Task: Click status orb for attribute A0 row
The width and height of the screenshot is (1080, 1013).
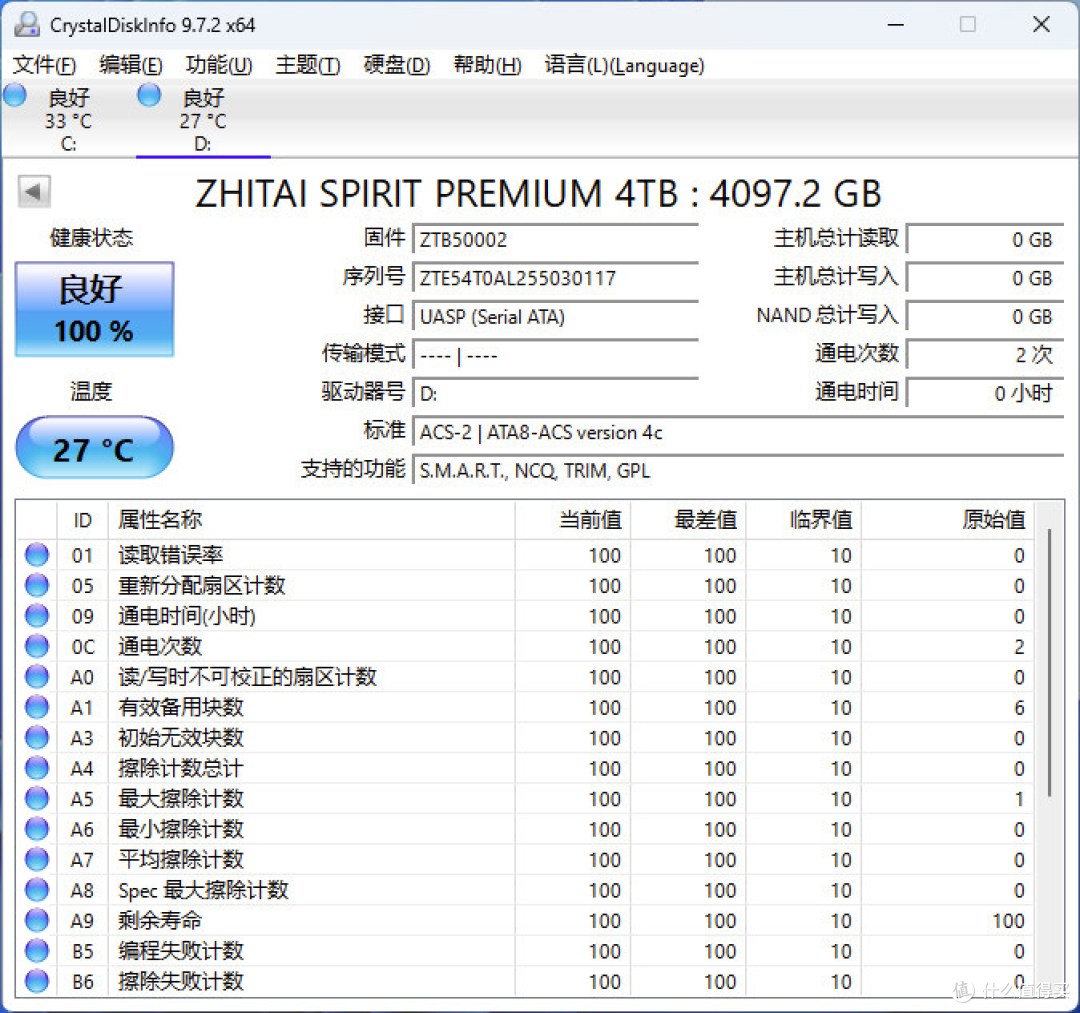Action: [37, 676]
